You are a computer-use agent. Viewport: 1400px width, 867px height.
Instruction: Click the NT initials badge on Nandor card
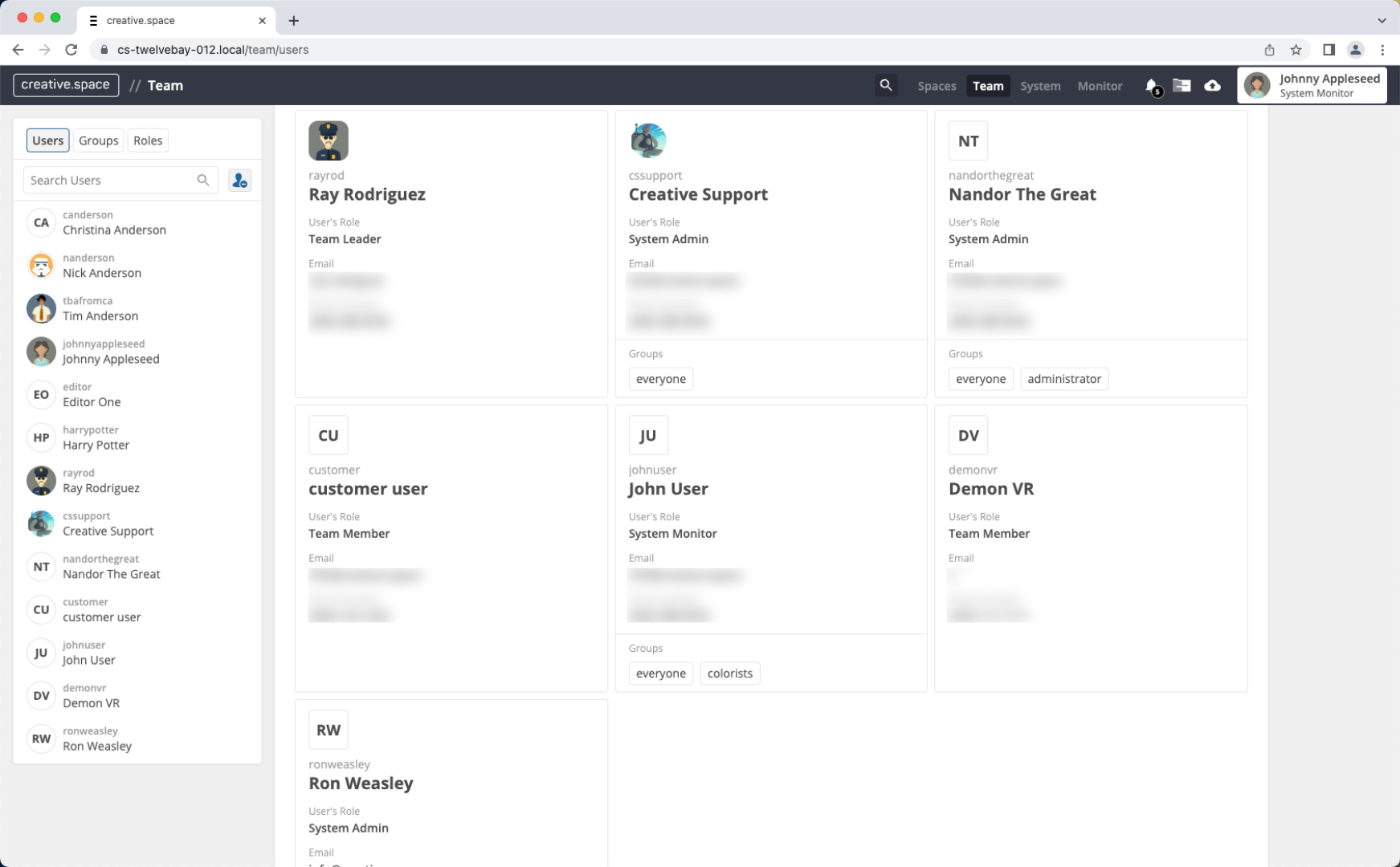coord(968,140)
